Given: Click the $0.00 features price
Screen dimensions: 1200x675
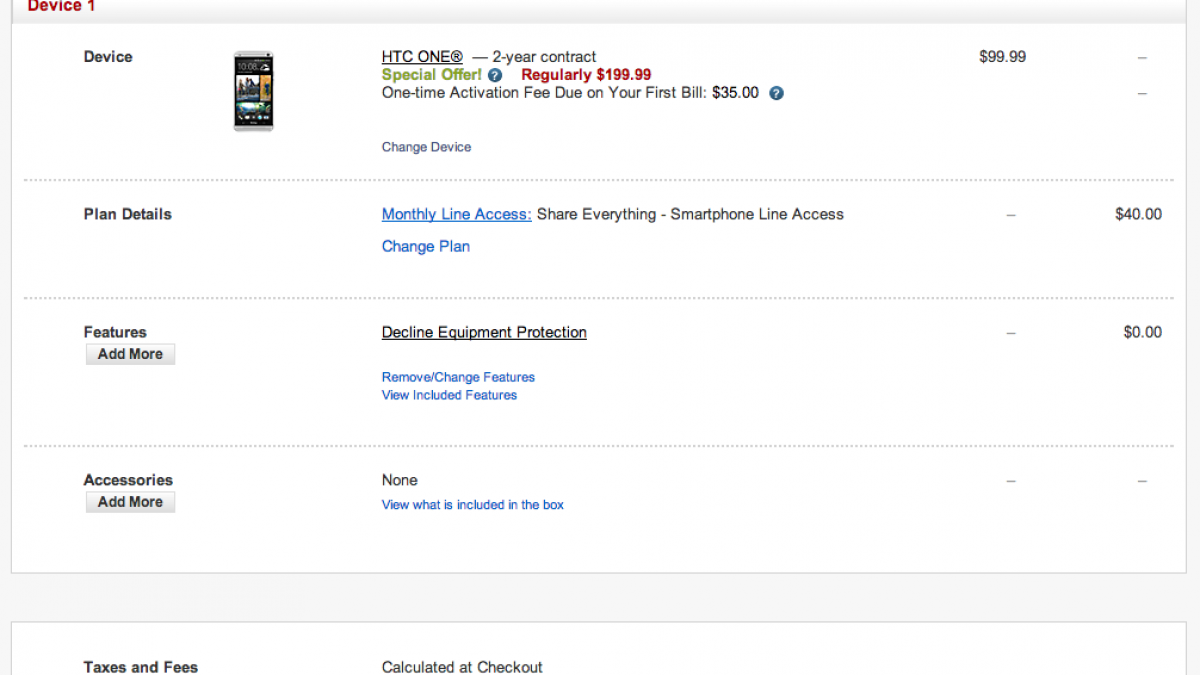Looking at the screenshot, I should coord(1142,332).
